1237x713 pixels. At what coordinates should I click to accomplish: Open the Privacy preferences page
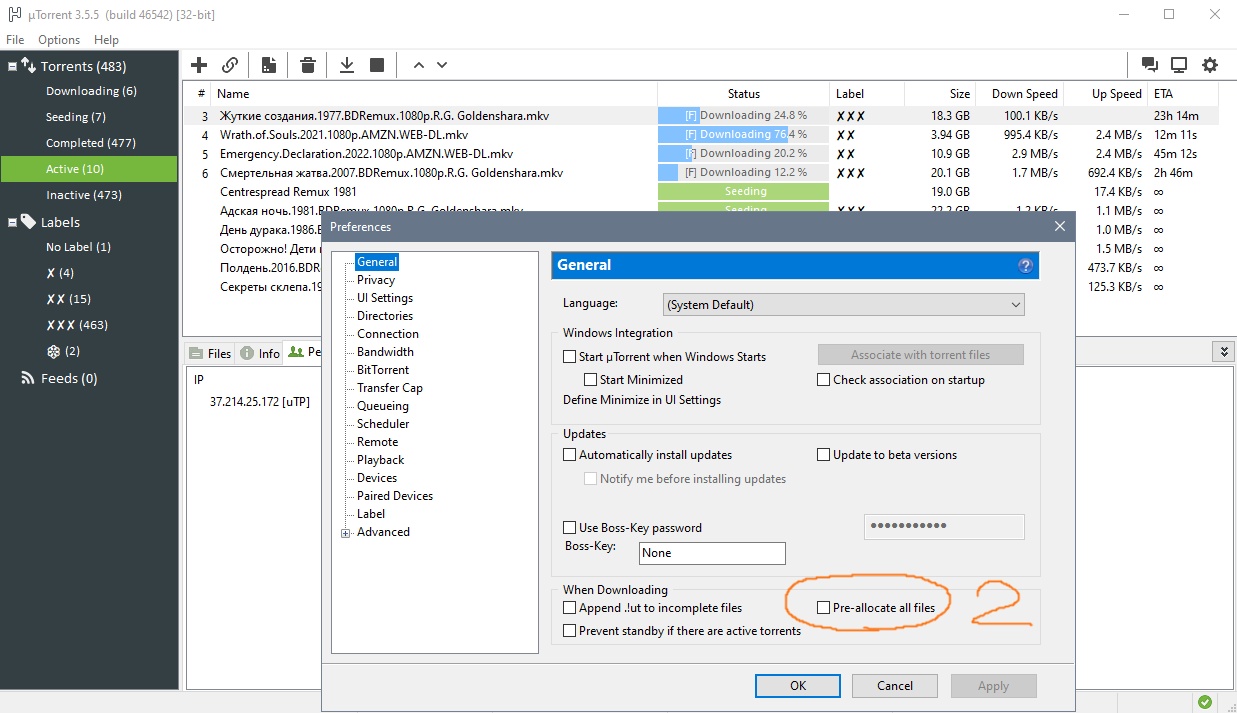click(x=376, y=280)
